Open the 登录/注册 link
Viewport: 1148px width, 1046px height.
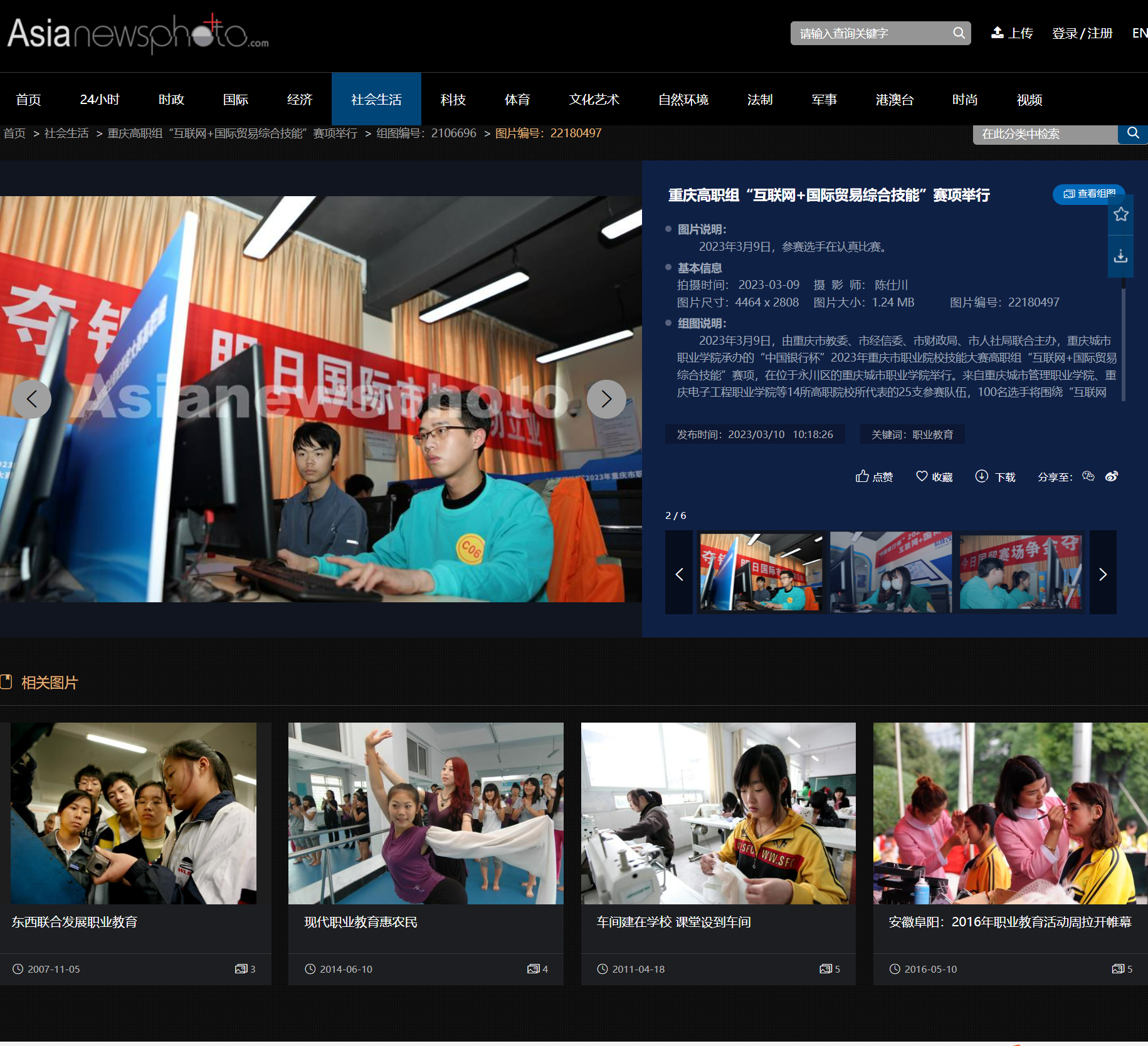pyautogui.click(x=1082, y=33)
